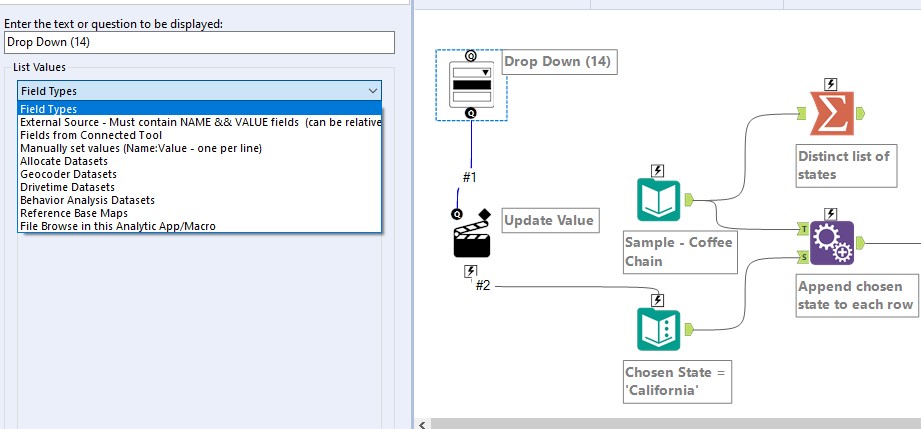Viewport: 921px width, 429px height.
Task: Click canvas horizontal scrollbar left arrow
Action: pyautogui.click(x=421, y=424)
